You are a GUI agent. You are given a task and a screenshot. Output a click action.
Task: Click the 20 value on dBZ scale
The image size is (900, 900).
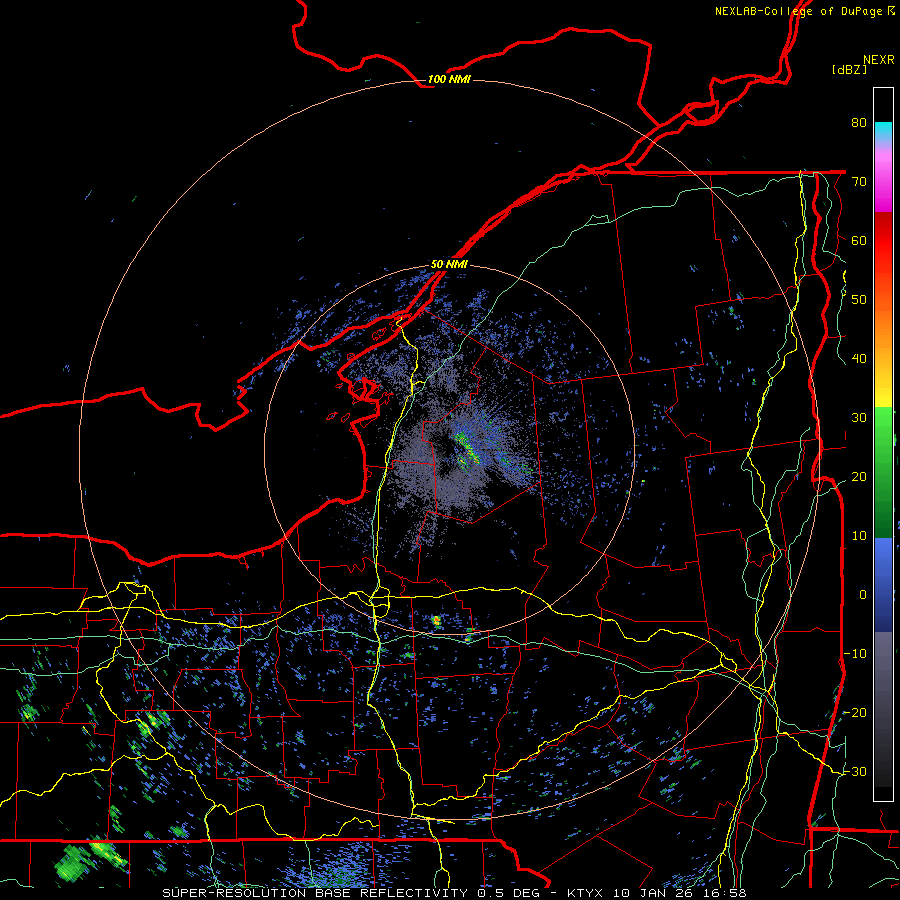(x=859, y=477)
